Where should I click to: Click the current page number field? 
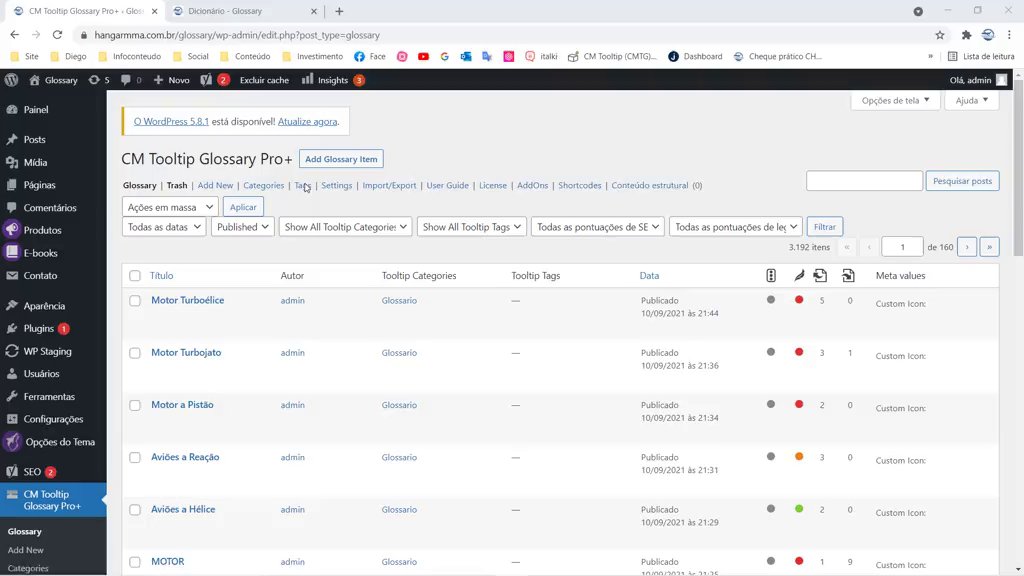pyautogui.click(x=903, y=247)
